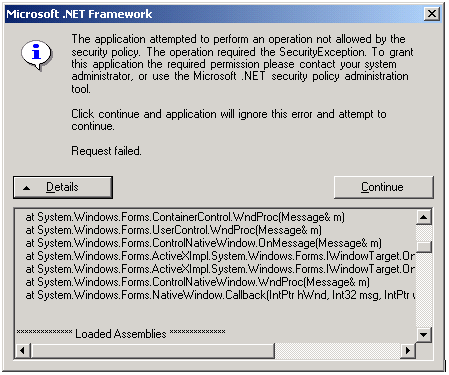The width and height of the screenshot is (449, 375).
Task: Click the Loaded Assemblies heading text
Action: [121, 334]
